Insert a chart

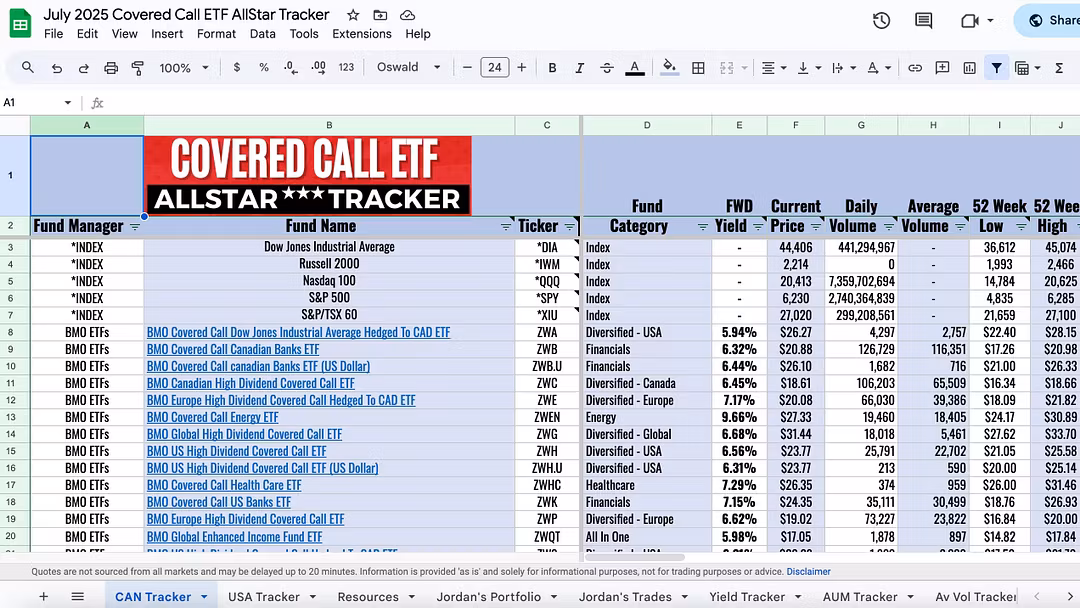[x=969, y=67]
